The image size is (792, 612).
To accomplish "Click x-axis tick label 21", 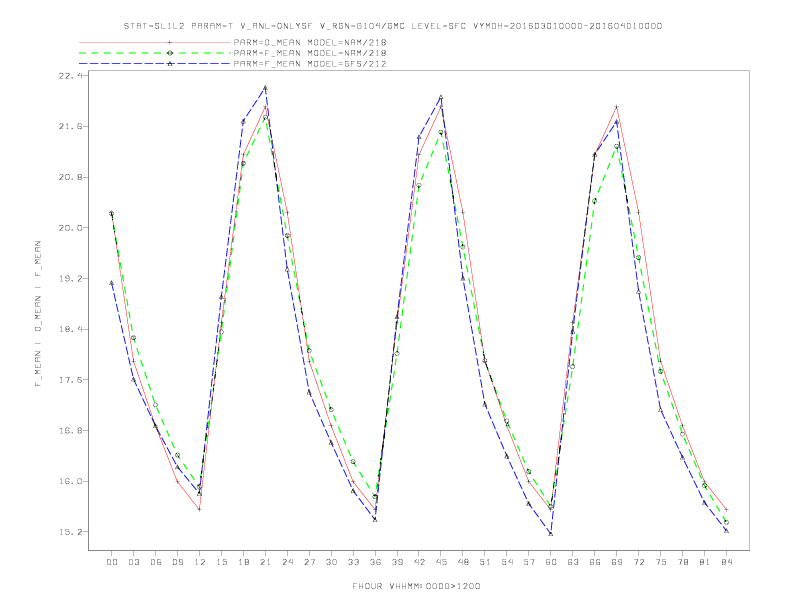I will click(x=265, y=562).
